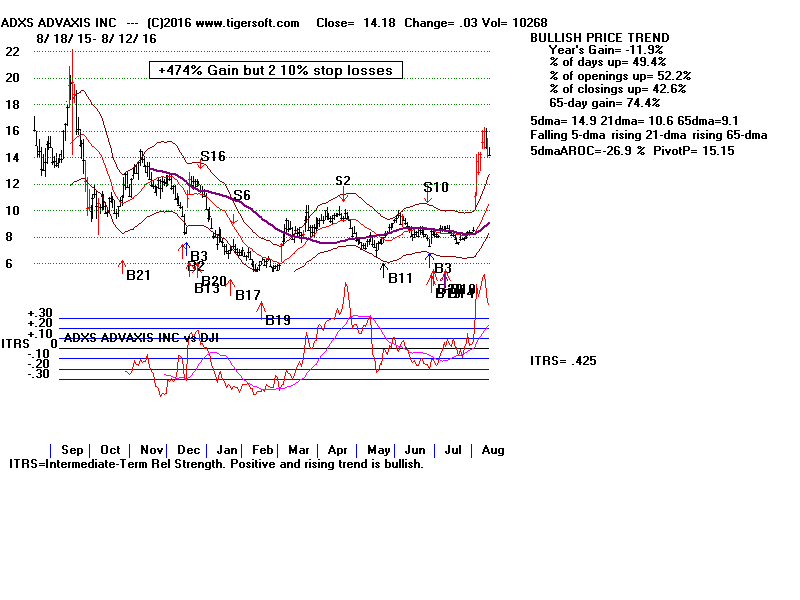Select the S6 sell signal marker
The image size is (800, 600).
pyautogui.click(x=241, y=195)
